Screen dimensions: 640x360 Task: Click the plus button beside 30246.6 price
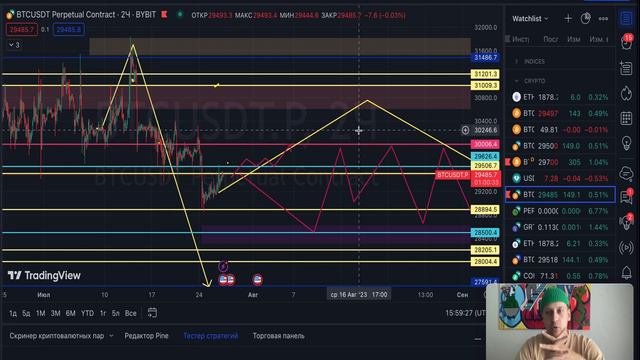click(465, 130)
